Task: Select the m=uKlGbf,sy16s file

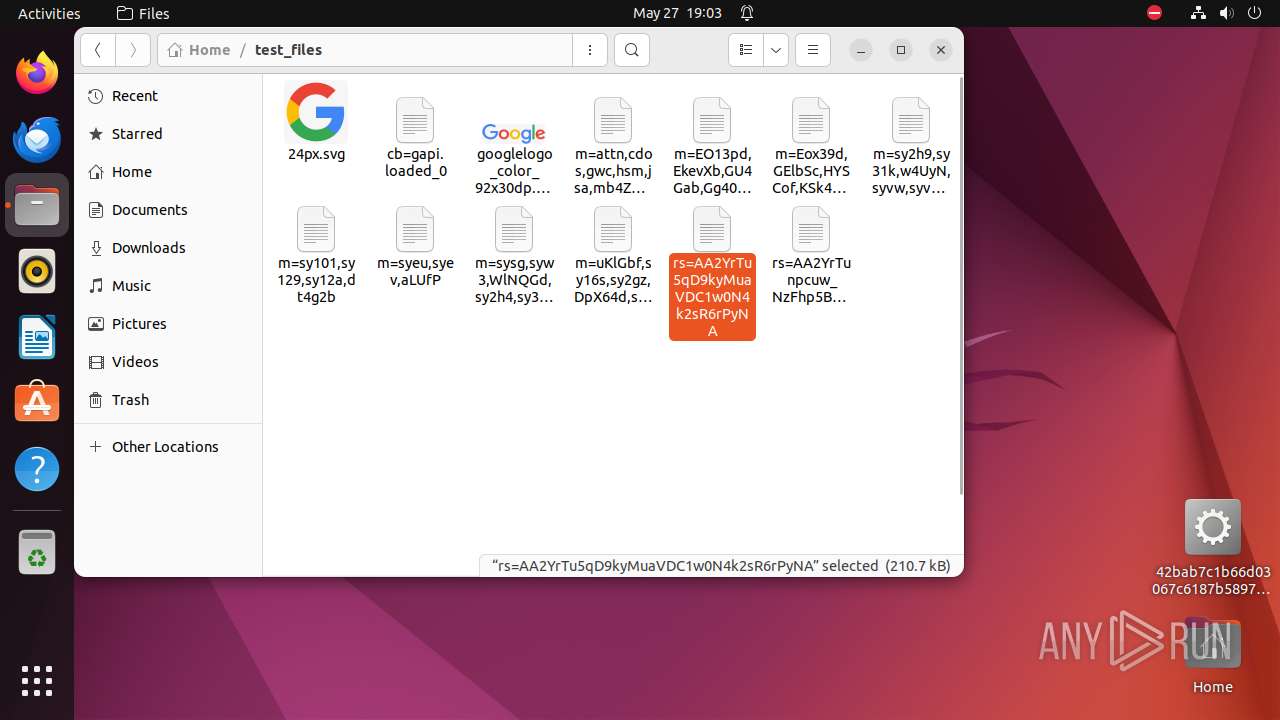Action: (x=613, y=256)
